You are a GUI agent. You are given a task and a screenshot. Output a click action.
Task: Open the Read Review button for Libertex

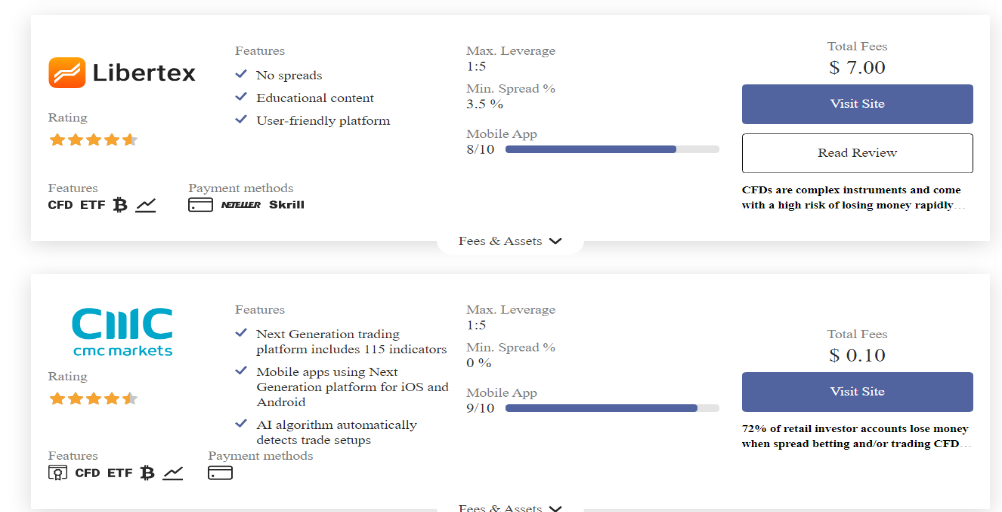[x=857, y=153]
